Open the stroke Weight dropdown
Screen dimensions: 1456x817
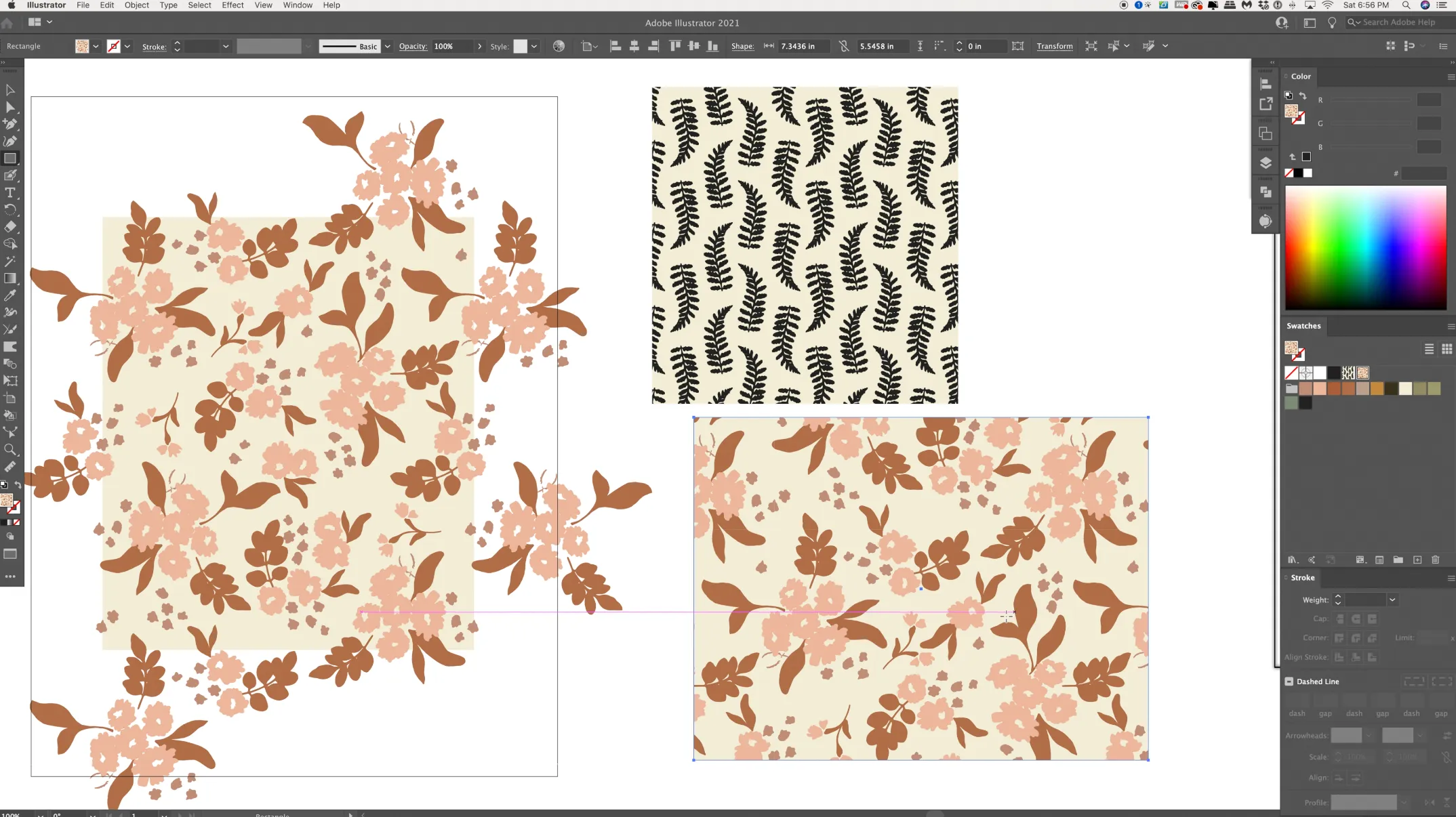coord(1392,600)
